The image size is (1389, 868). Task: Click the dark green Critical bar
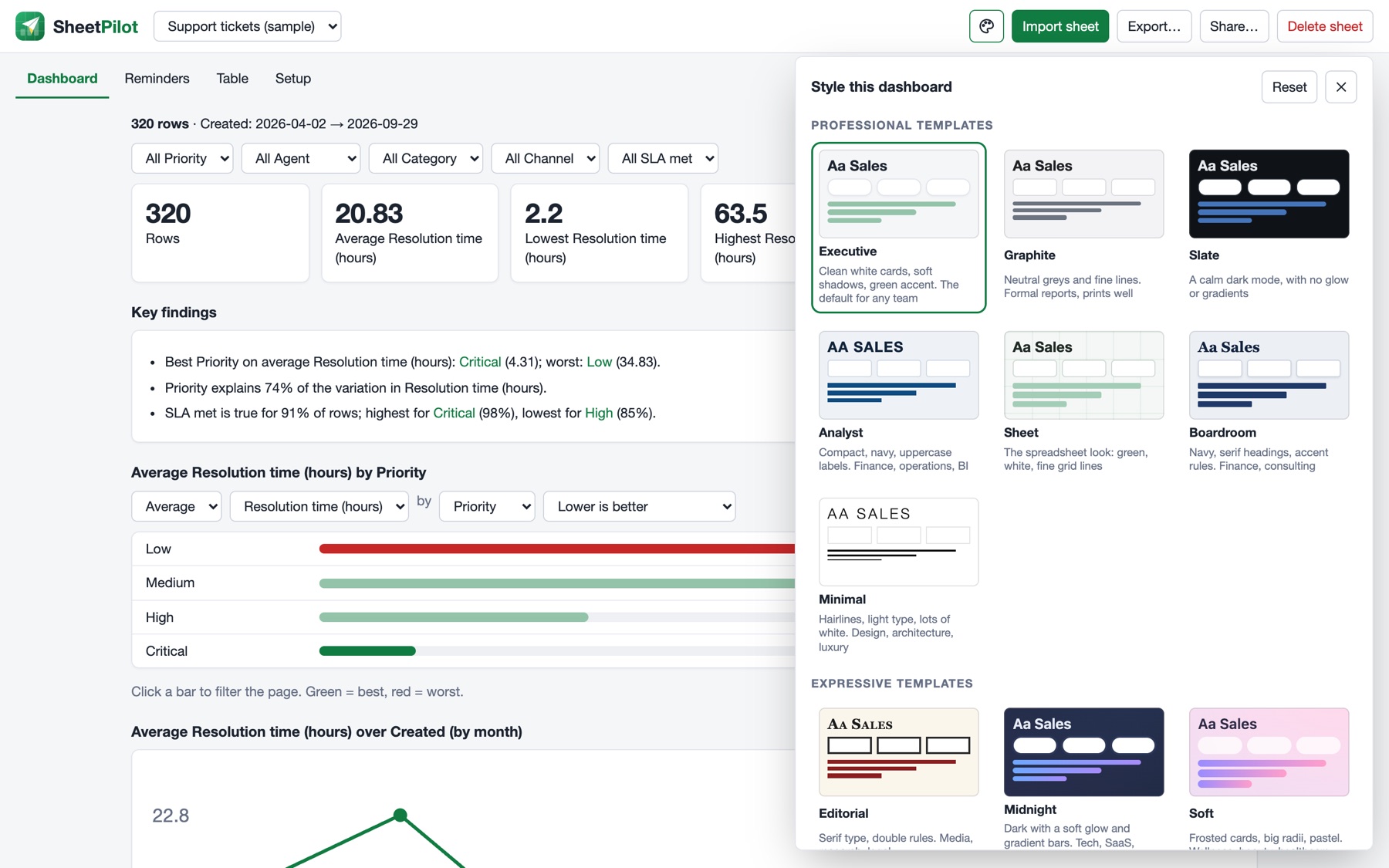click(367, 651)
